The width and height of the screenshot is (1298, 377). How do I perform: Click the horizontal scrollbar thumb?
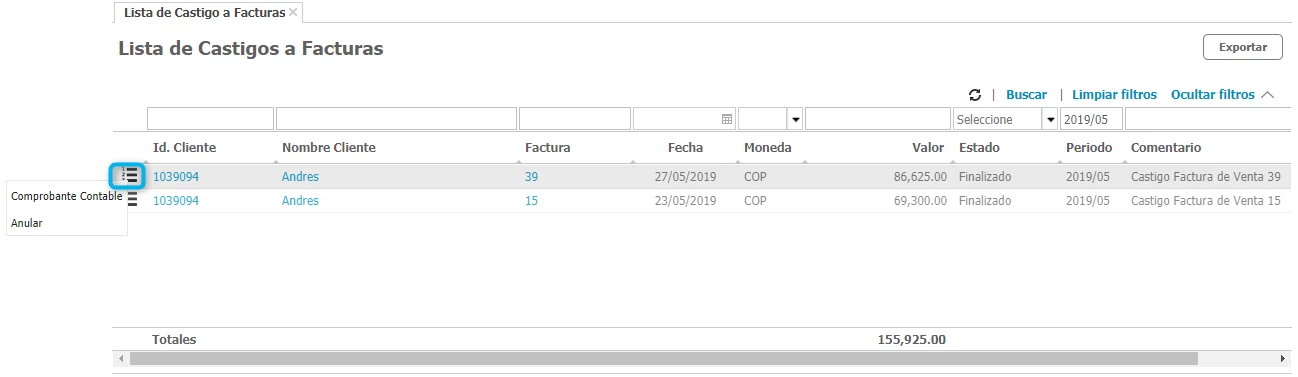[x=663, y=358]
